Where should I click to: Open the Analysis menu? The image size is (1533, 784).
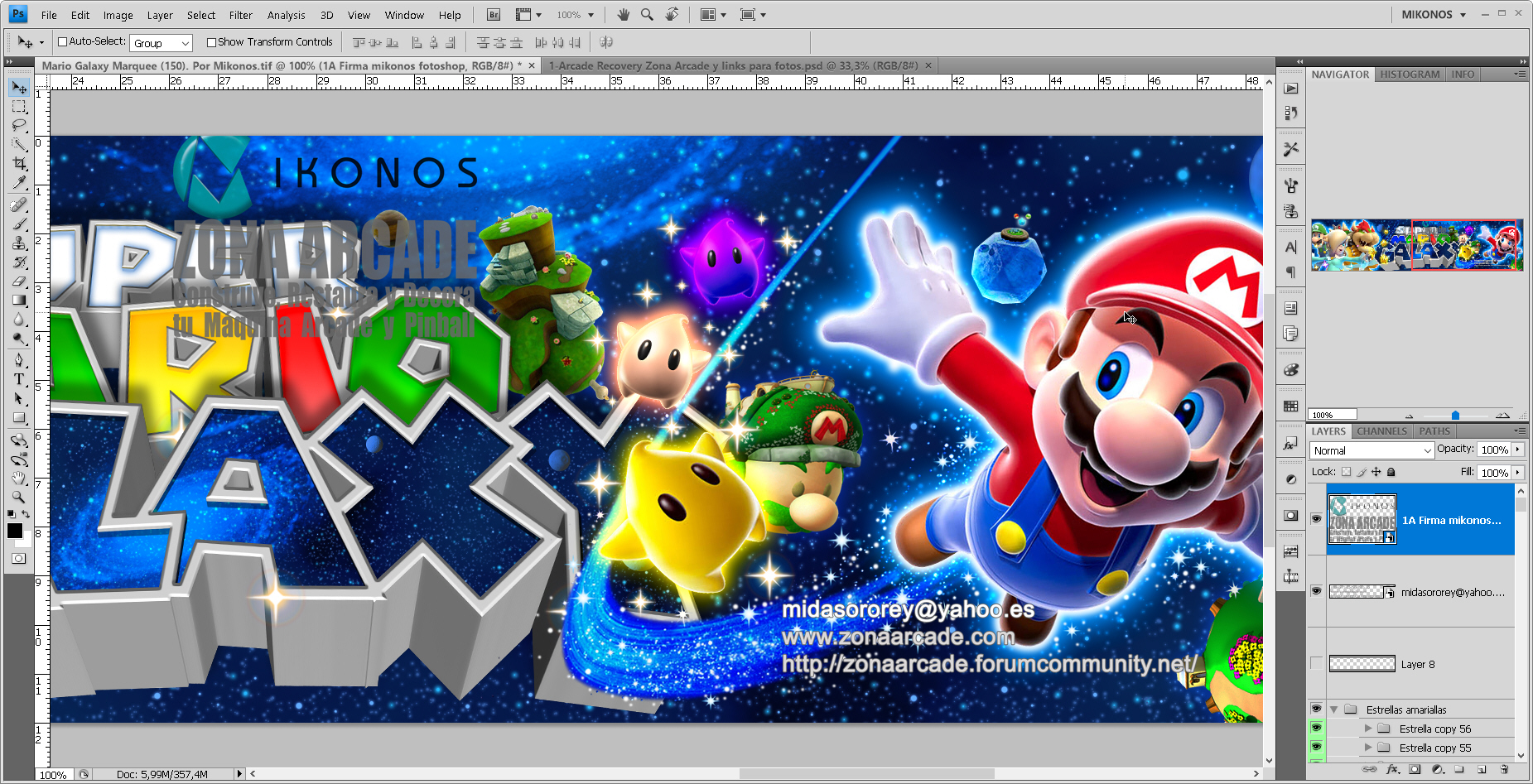point(286,15)
